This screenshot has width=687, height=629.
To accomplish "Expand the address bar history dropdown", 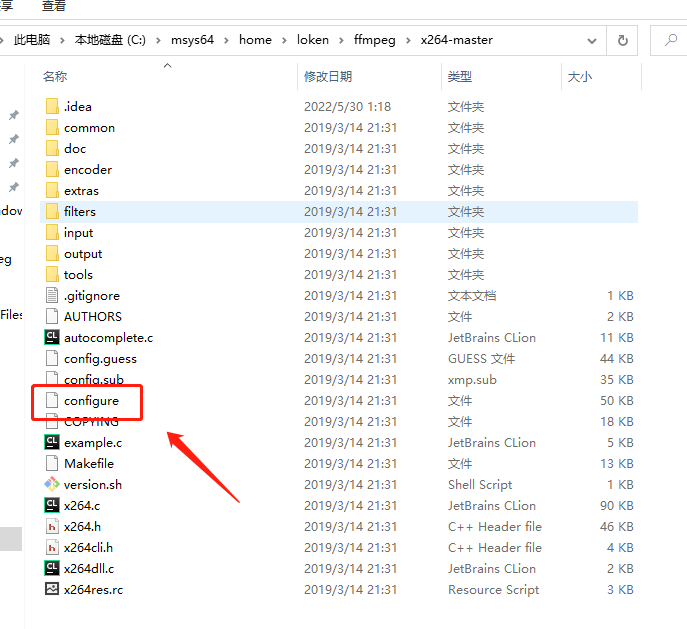I will click(593, 41).
